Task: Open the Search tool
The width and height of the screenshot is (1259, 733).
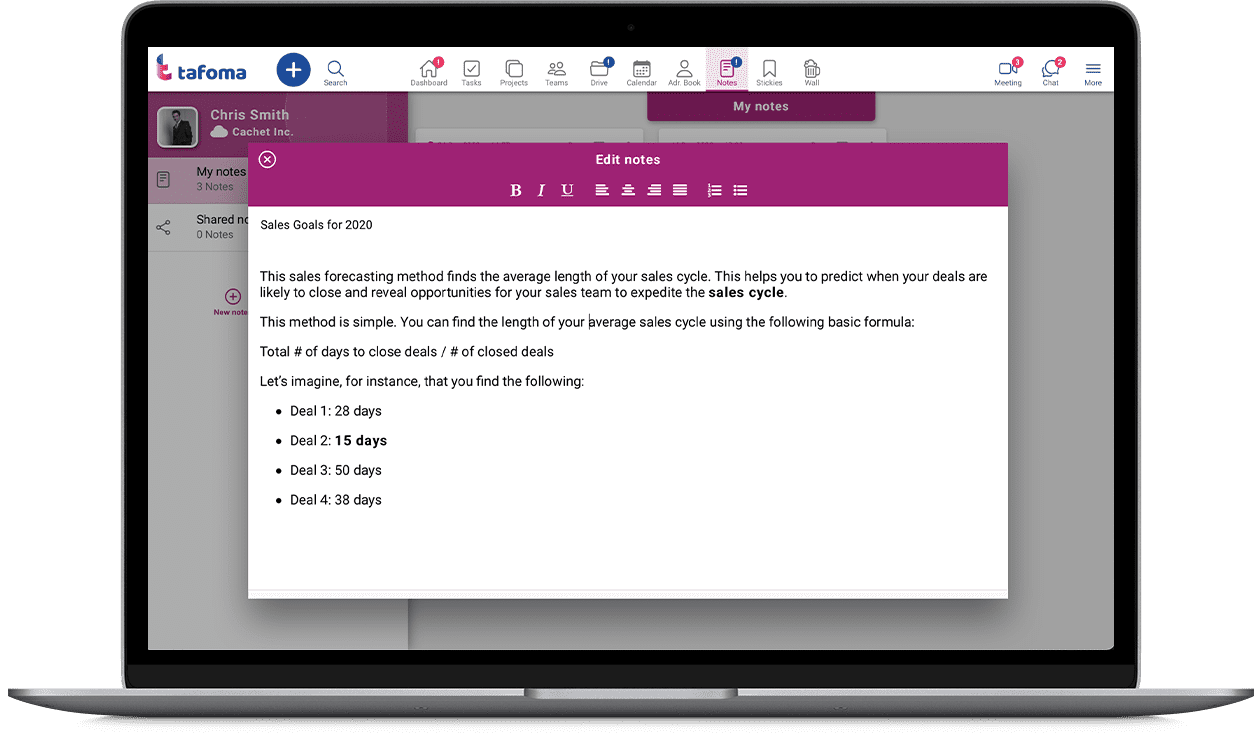Action: [336, 72]
